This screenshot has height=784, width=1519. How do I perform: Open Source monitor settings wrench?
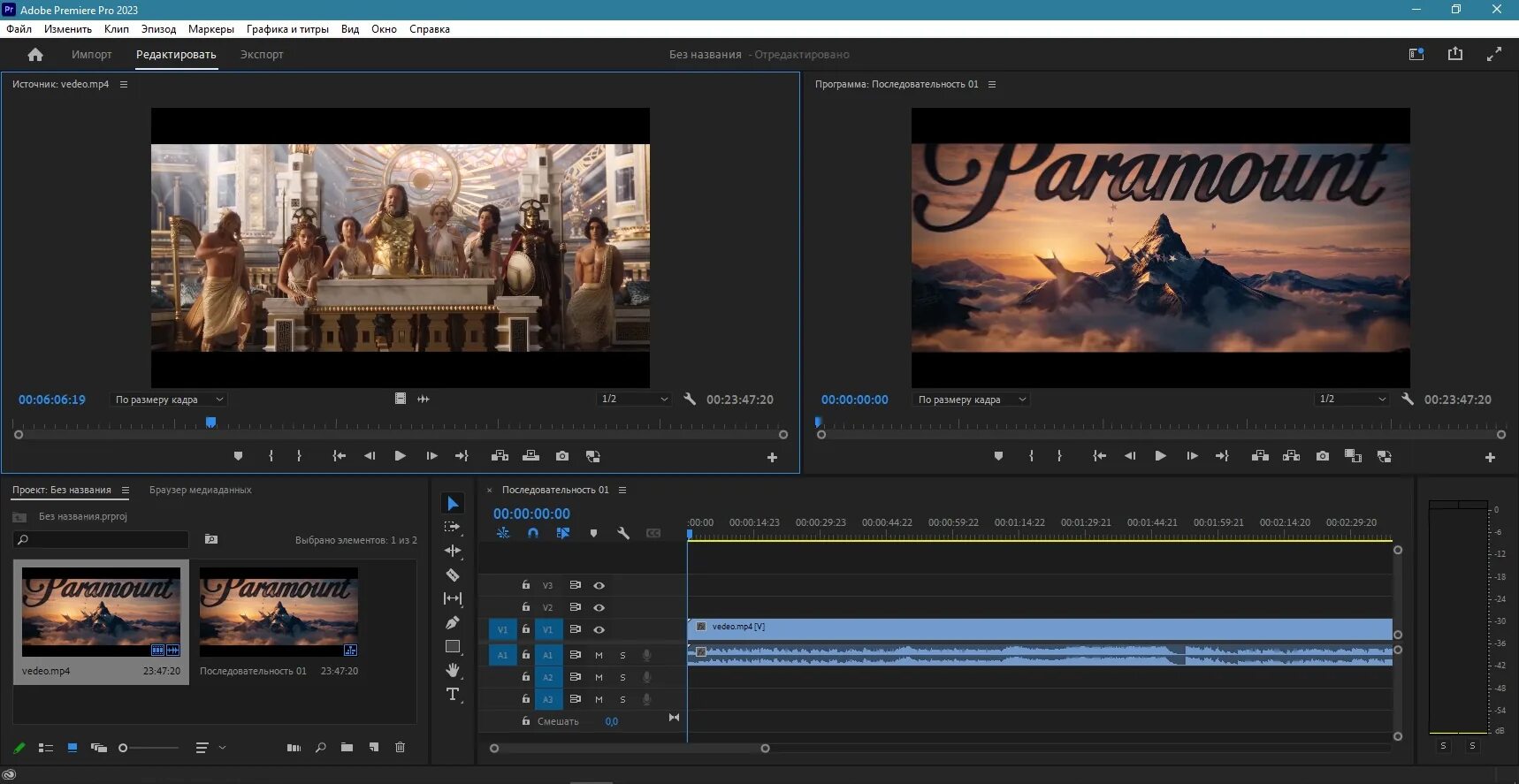tap(691, 400)
